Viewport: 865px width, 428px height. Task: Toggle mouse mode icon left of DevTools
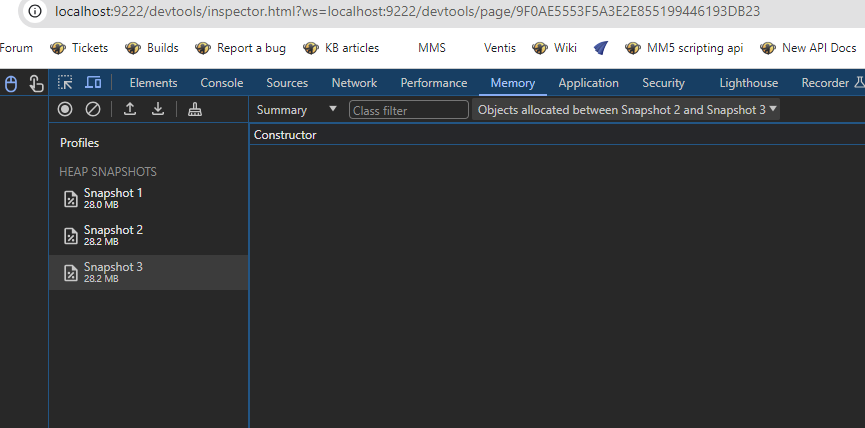[11, 83]
